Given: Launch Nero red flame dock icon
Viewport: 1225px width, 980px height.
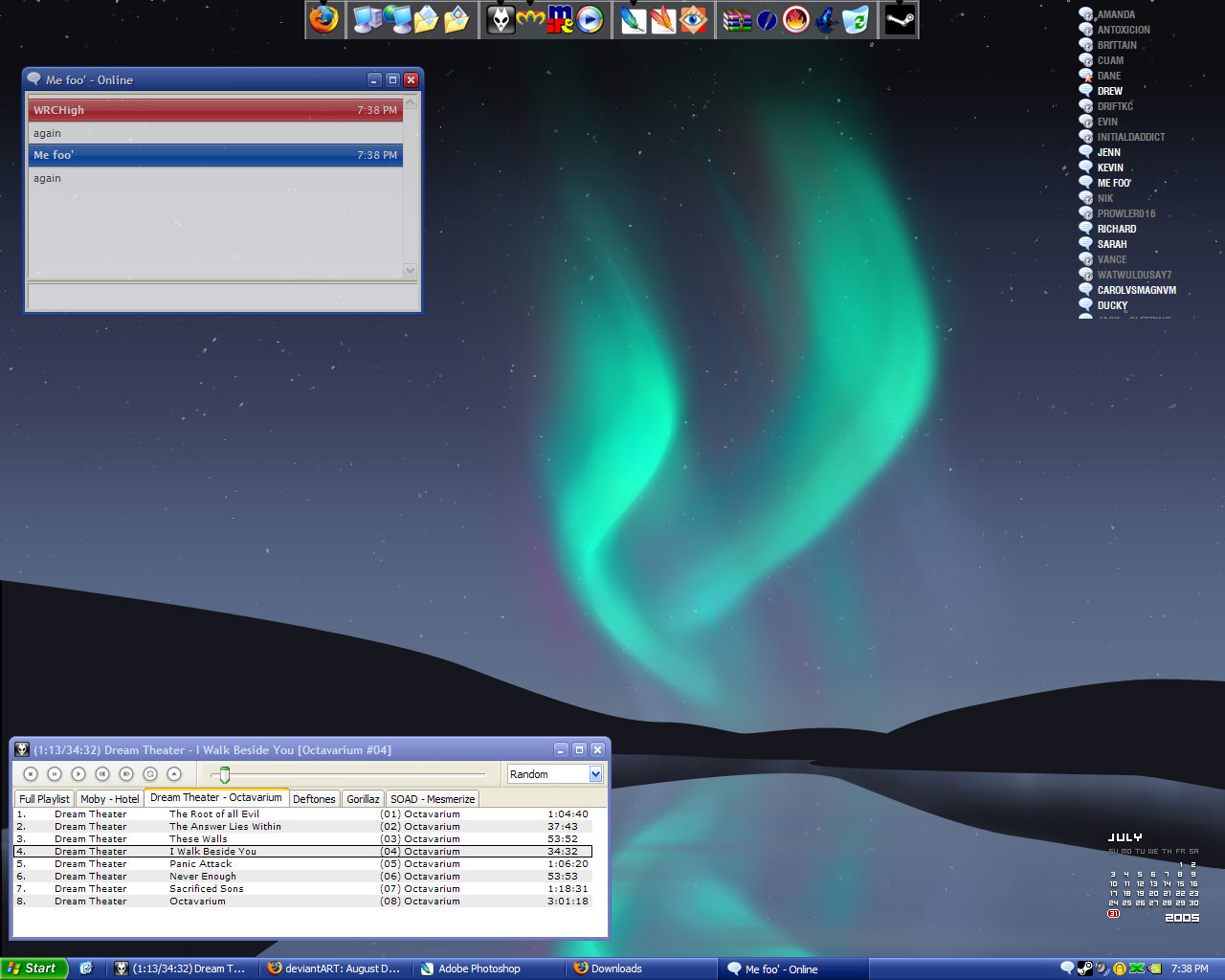Looking at the screenshot, I should pyautogui.click(x=796, y=19).
